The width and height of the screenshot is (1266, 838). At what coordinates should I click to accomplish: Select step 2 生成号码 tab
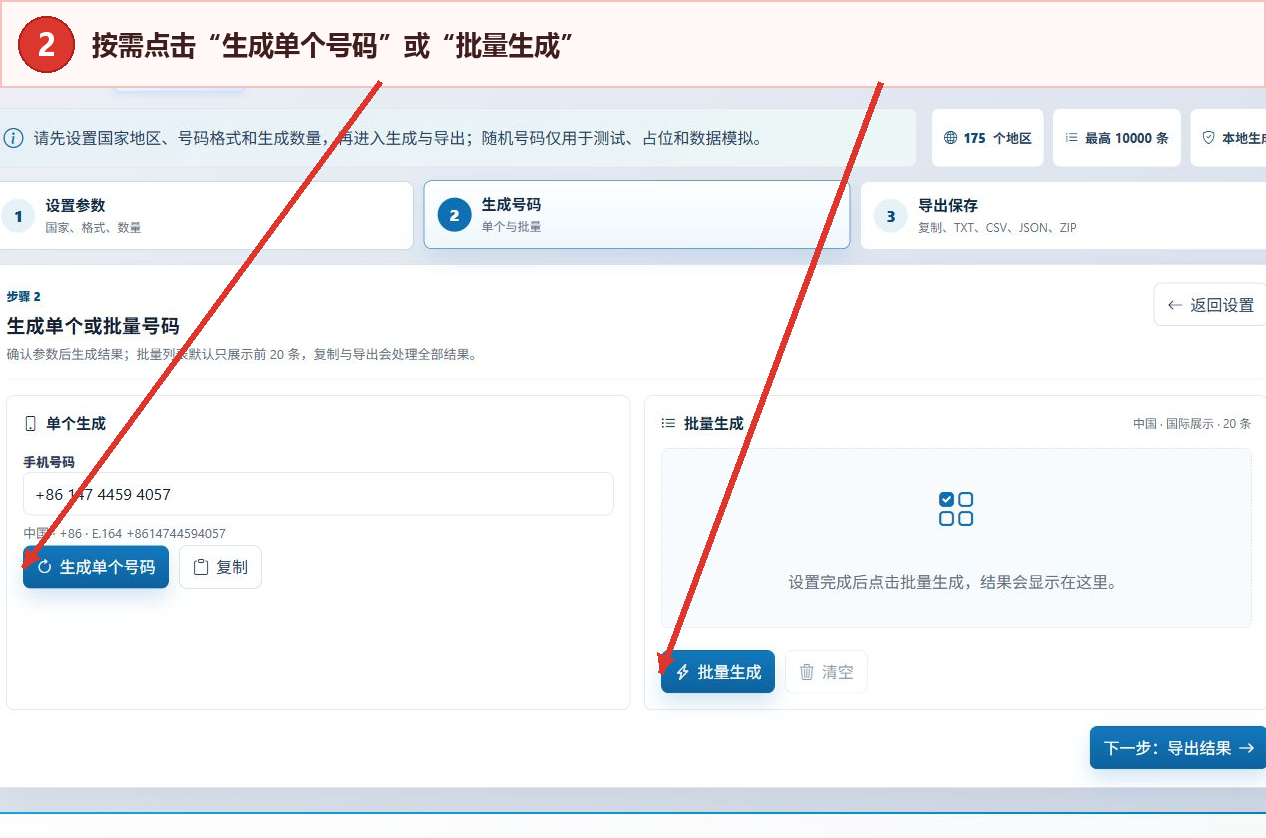click(x=637, y=215)
